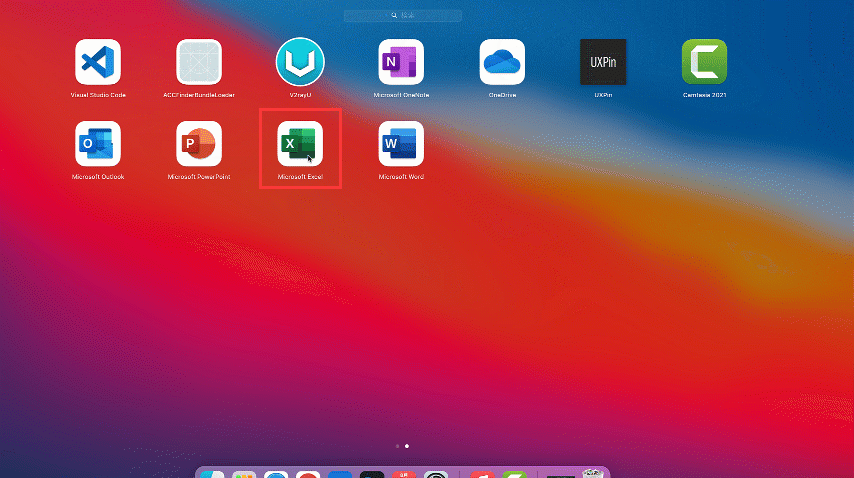Open the V2rayU application
Image resolution: width=854 pixels, height=478 pixels.
tap(300, 62)
